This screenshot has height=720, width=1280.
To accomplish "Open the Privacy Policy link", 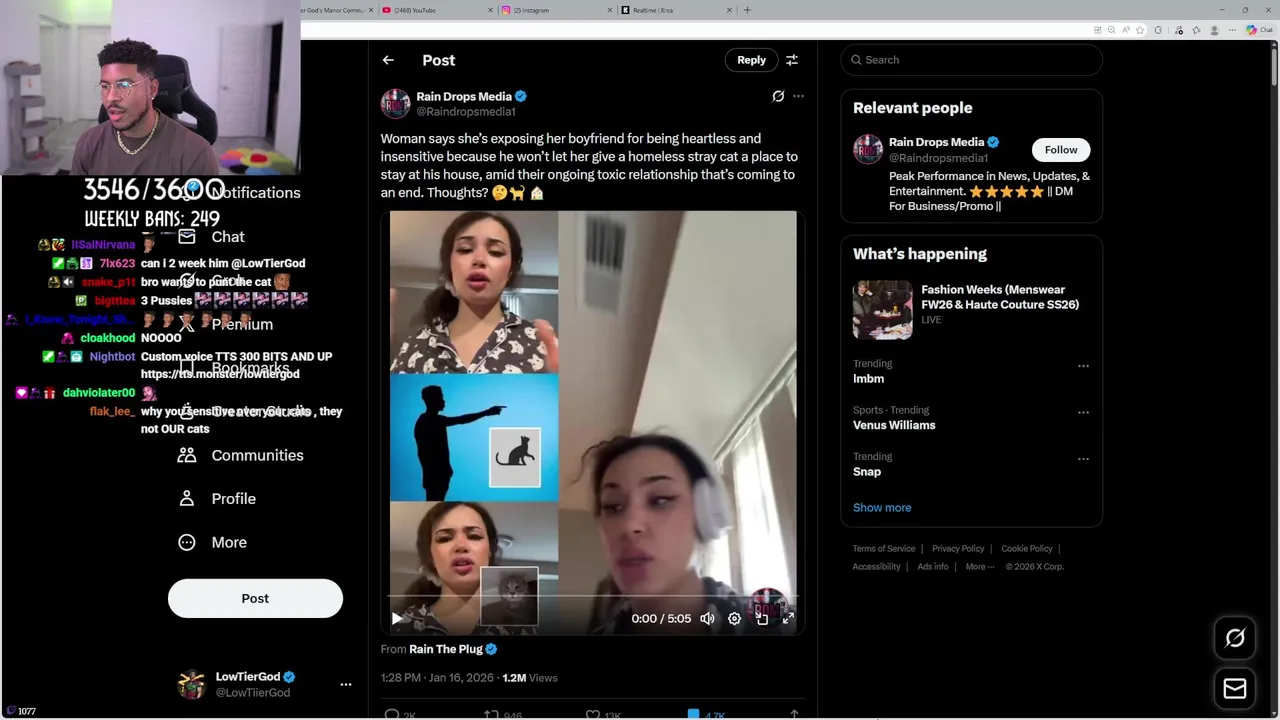I will tap(958, 549).
